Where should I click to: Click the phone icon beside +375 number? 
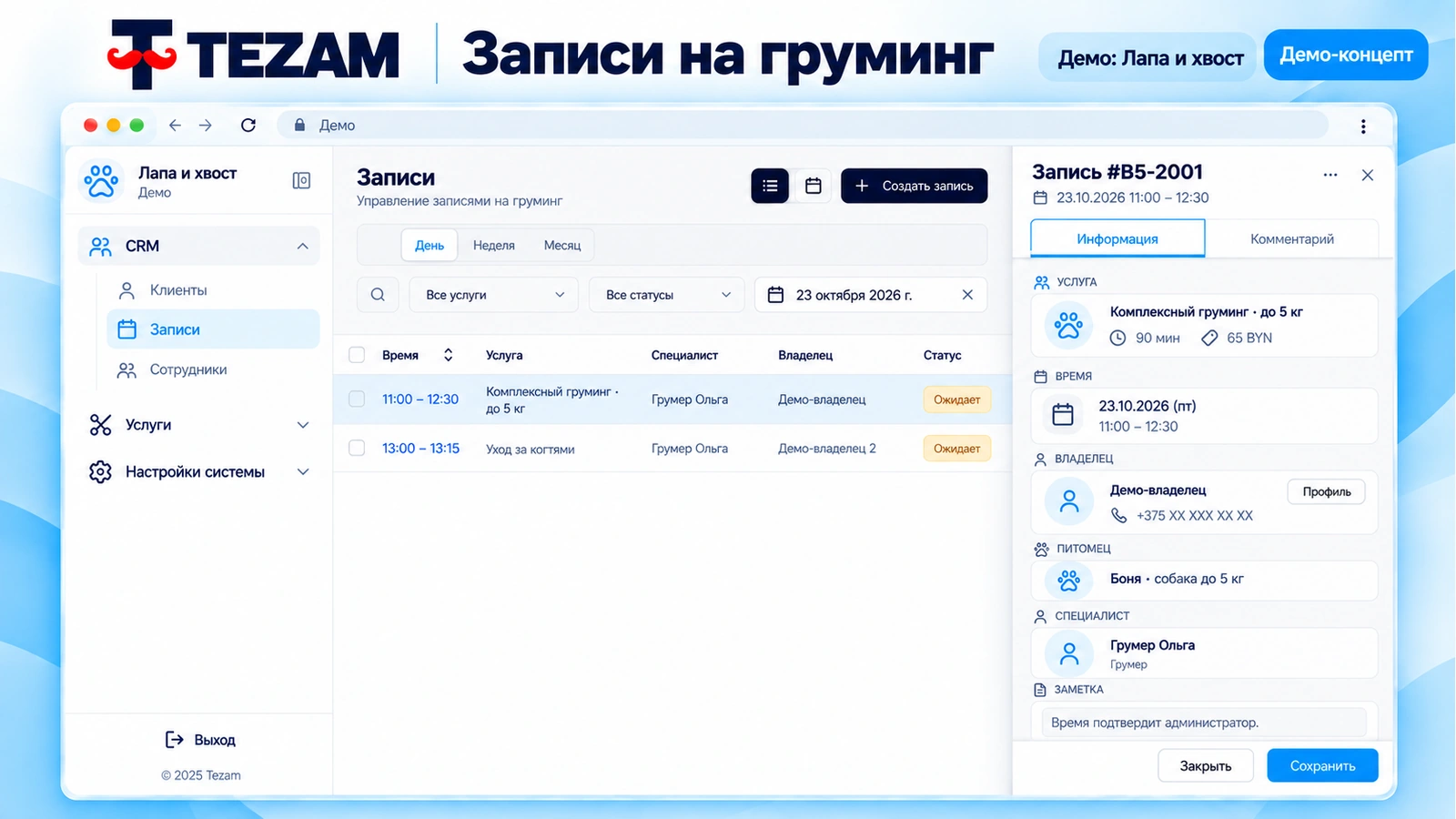coord(1118,515)
